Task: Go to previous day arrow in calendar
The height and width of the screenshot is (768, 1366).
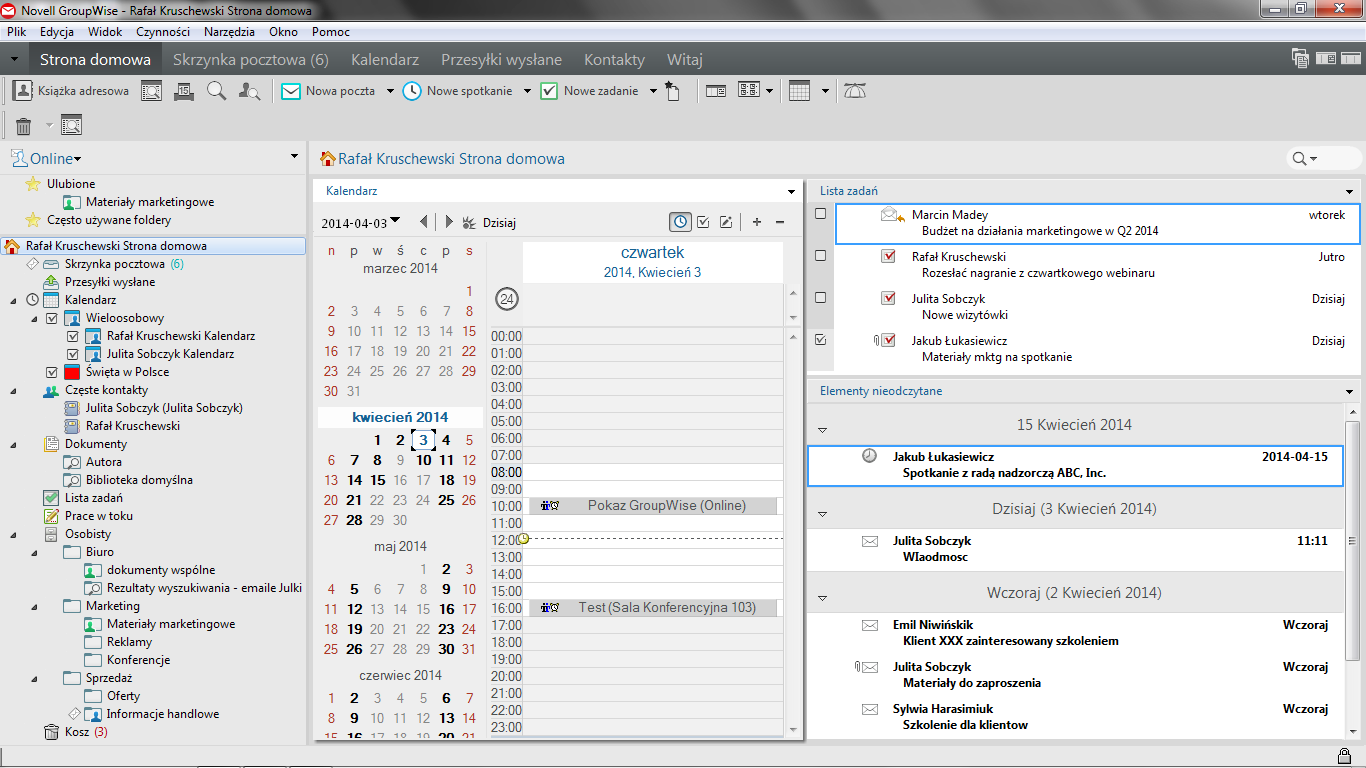Action: point(424,222)
